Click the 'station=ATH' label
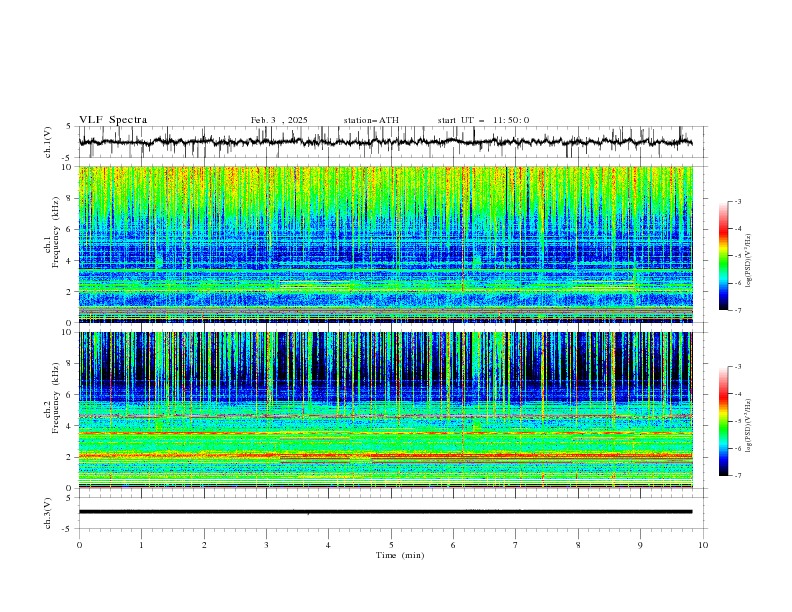Viewport: 792px width, 612px height. tap(371, 120)
